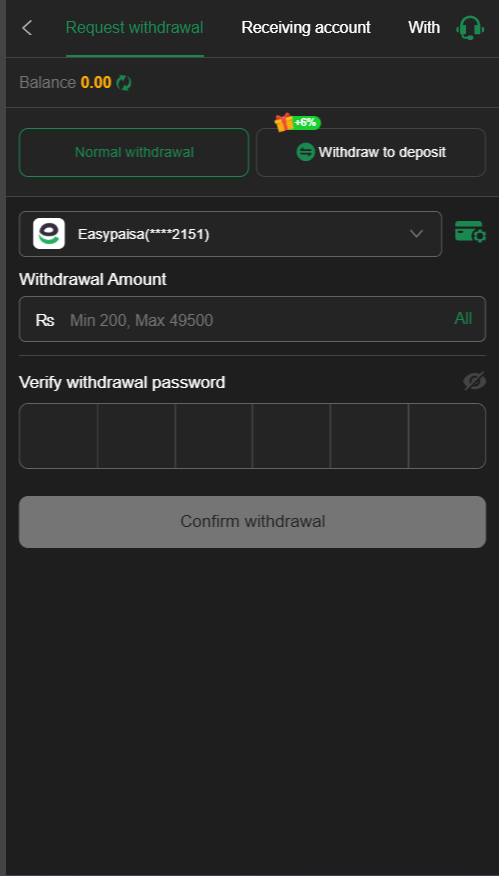Click the Easypaisa logo icon
The height and width of the screenshot is (876, 499).
click(x=49, y=234)
